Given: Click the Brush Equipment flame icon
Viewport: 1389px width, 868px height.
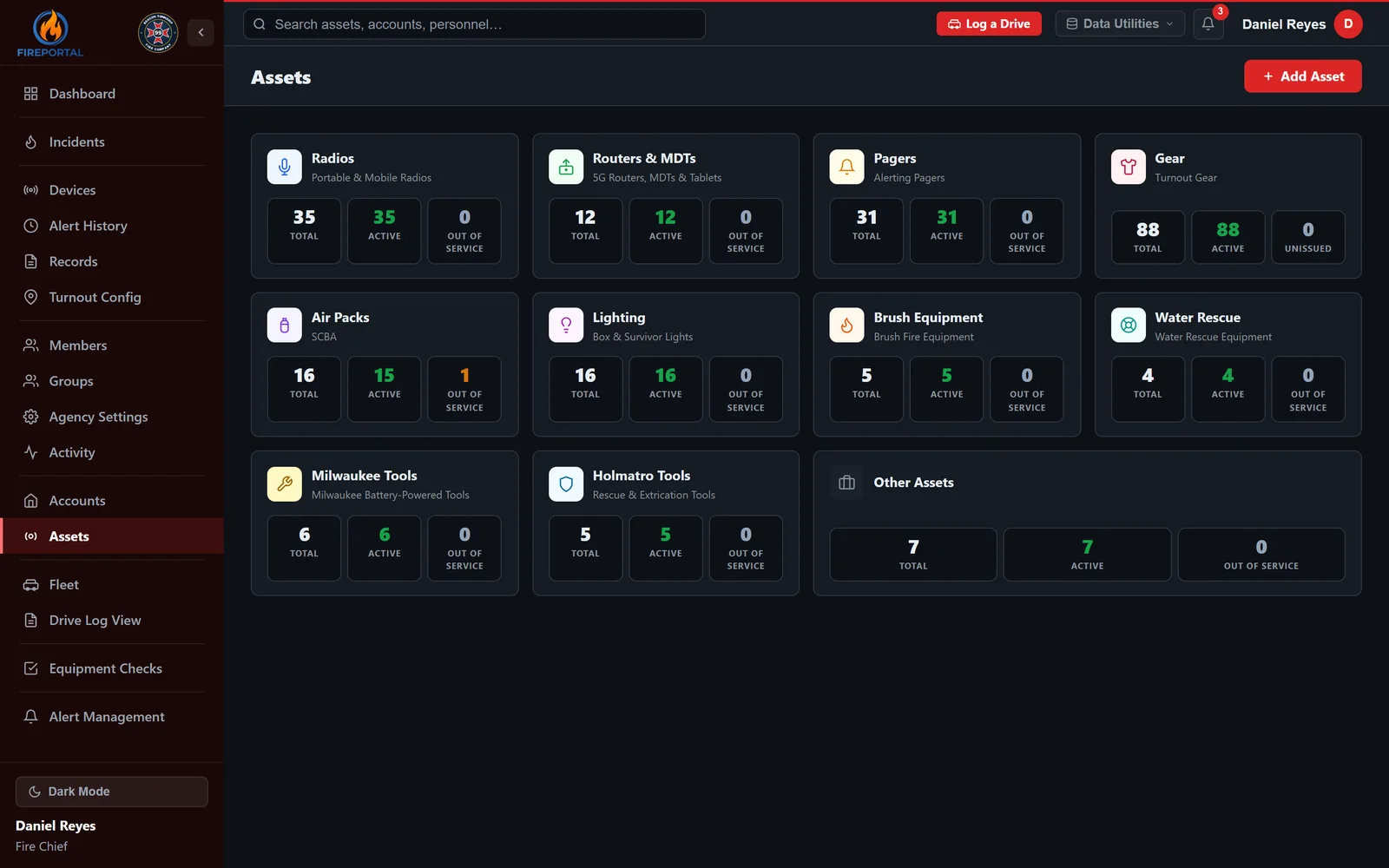Looking at the screenshot, I should coord(846,325).
